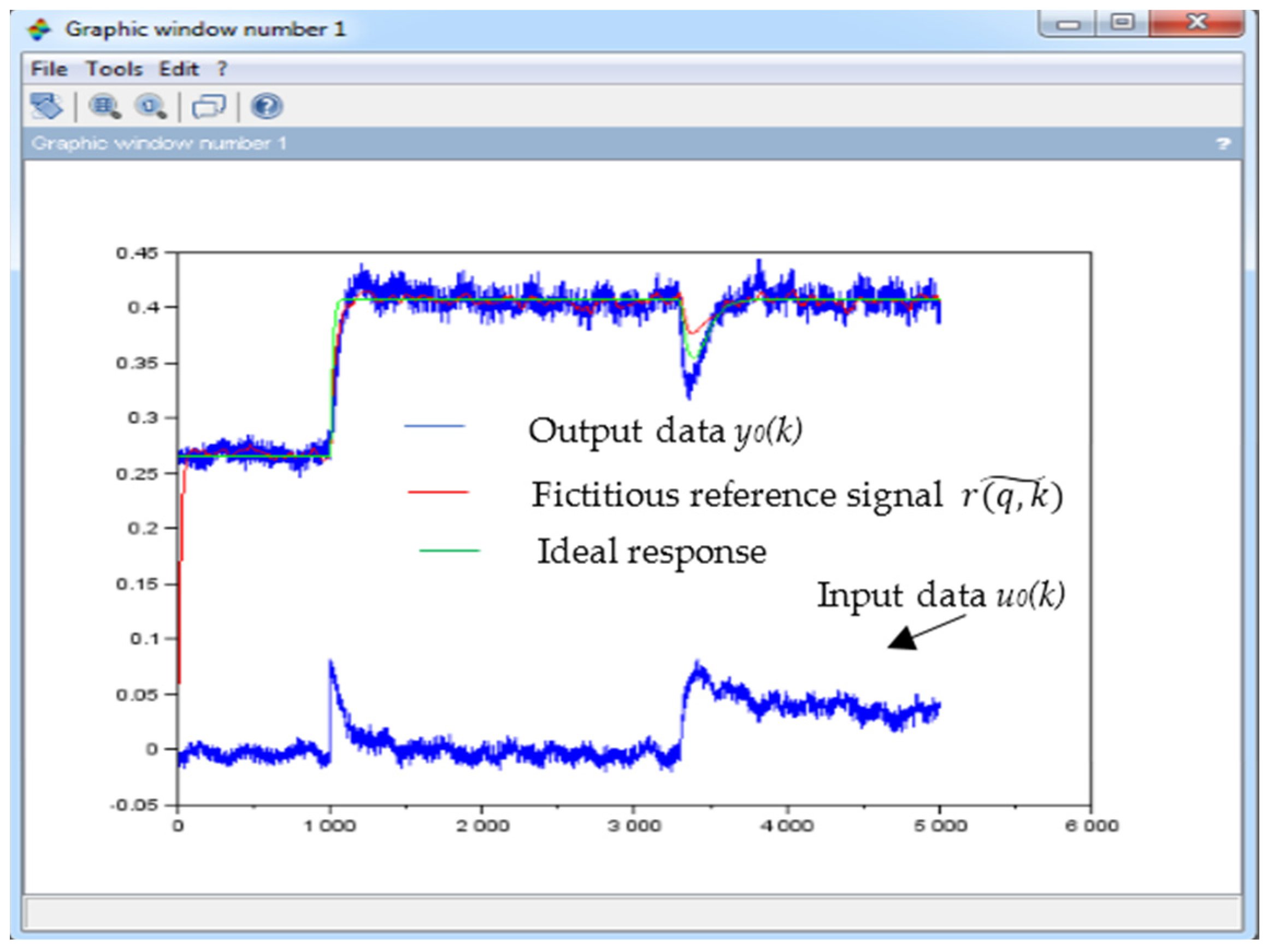Close the graphic window

click(1197, 23)
